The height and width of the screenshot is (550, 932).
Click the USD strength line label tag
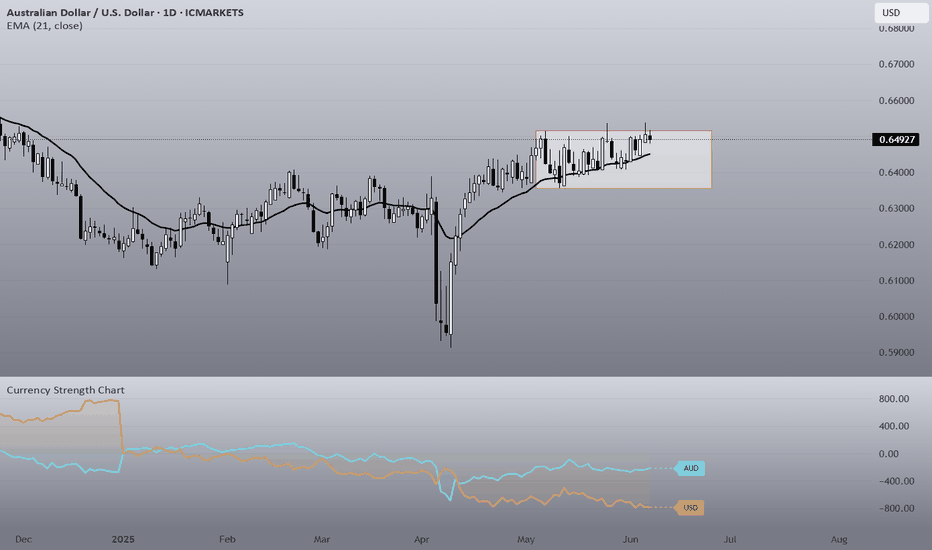coord(690,508)
